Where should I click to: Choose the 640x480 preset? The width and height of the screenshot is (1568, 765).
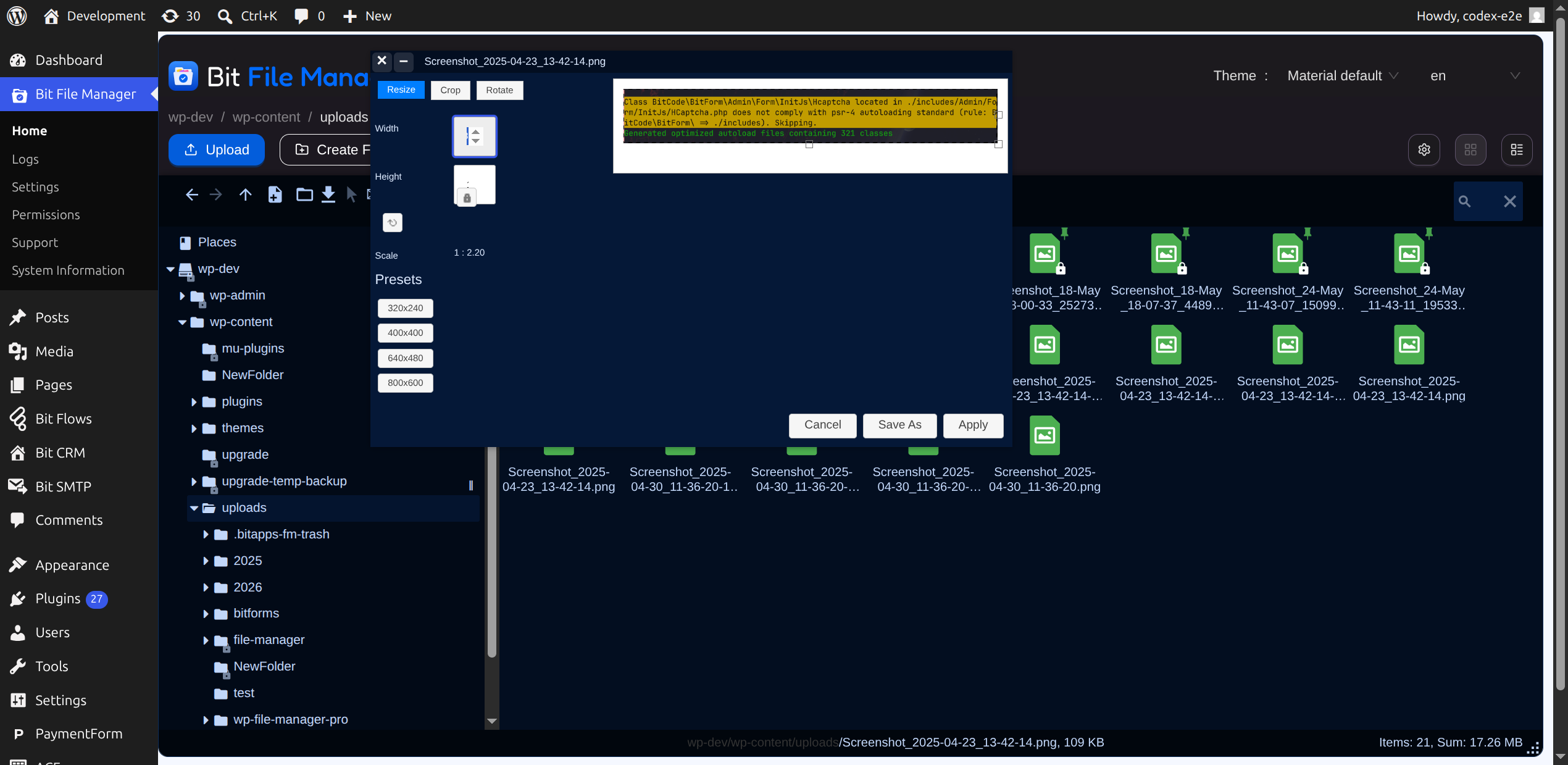[x=406, y=358]
